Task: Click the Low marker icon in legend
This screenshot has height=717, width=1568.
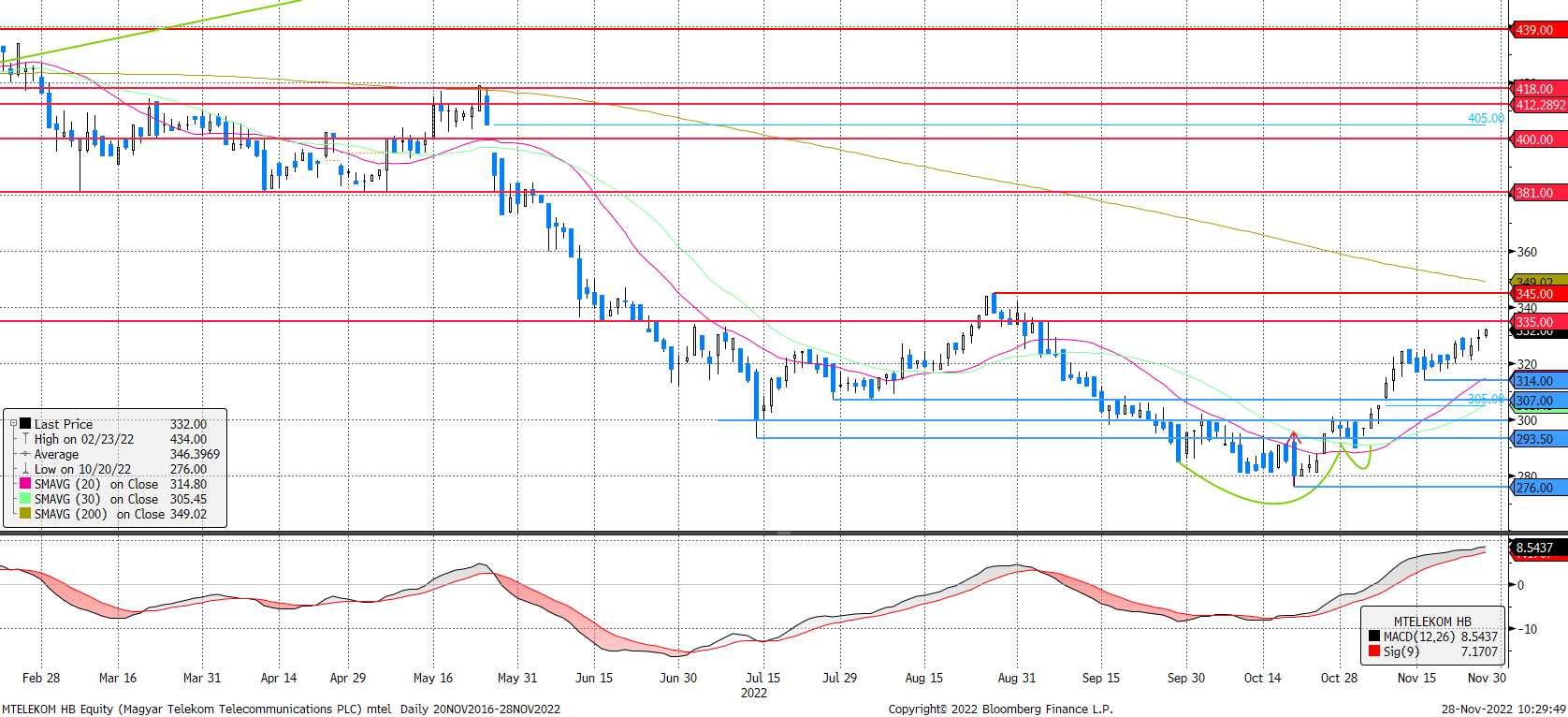Action: coord(25,469)
